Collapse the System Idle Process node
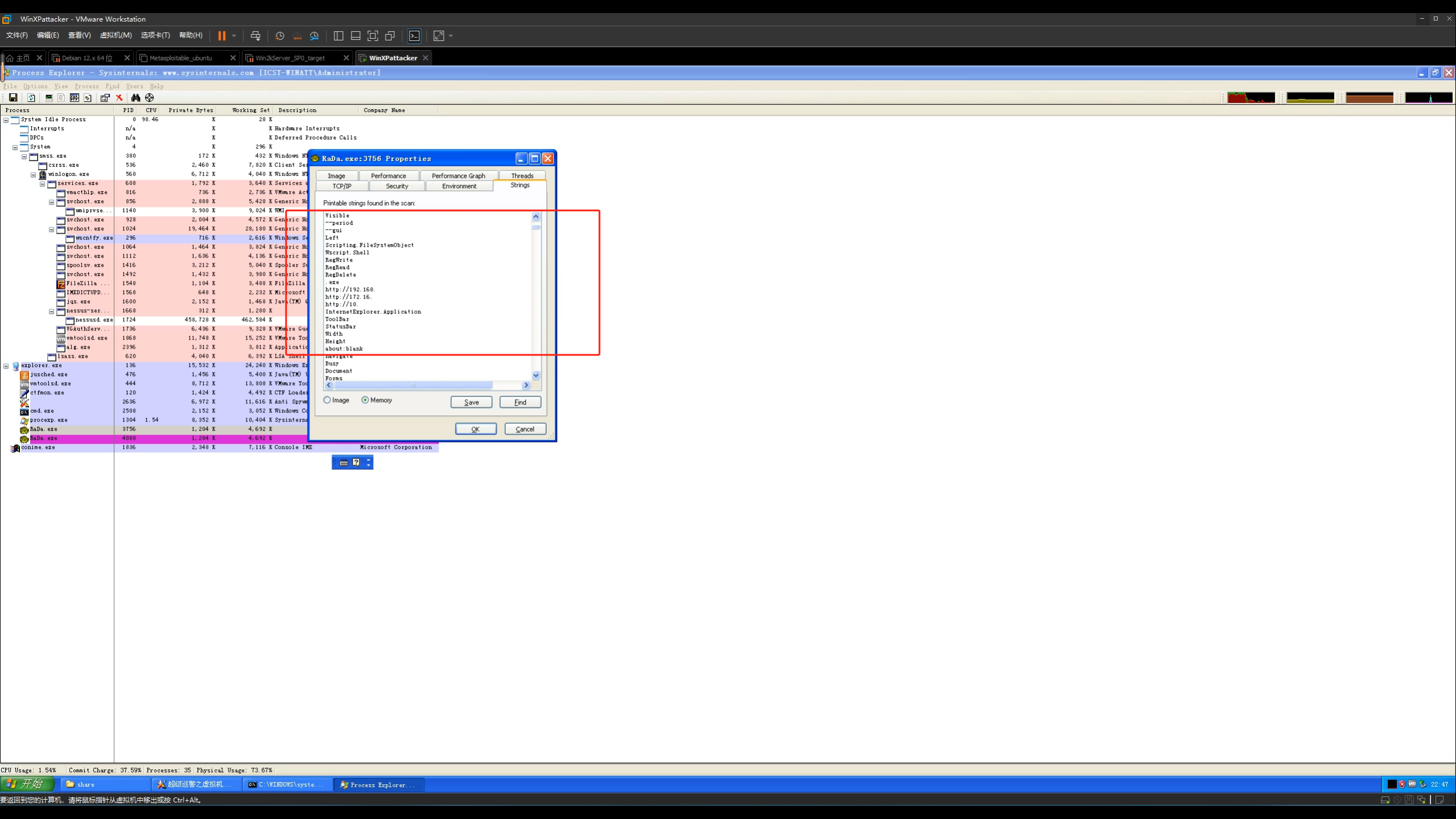The height and width of the screenshot is (819, 1456). [6, 120]
